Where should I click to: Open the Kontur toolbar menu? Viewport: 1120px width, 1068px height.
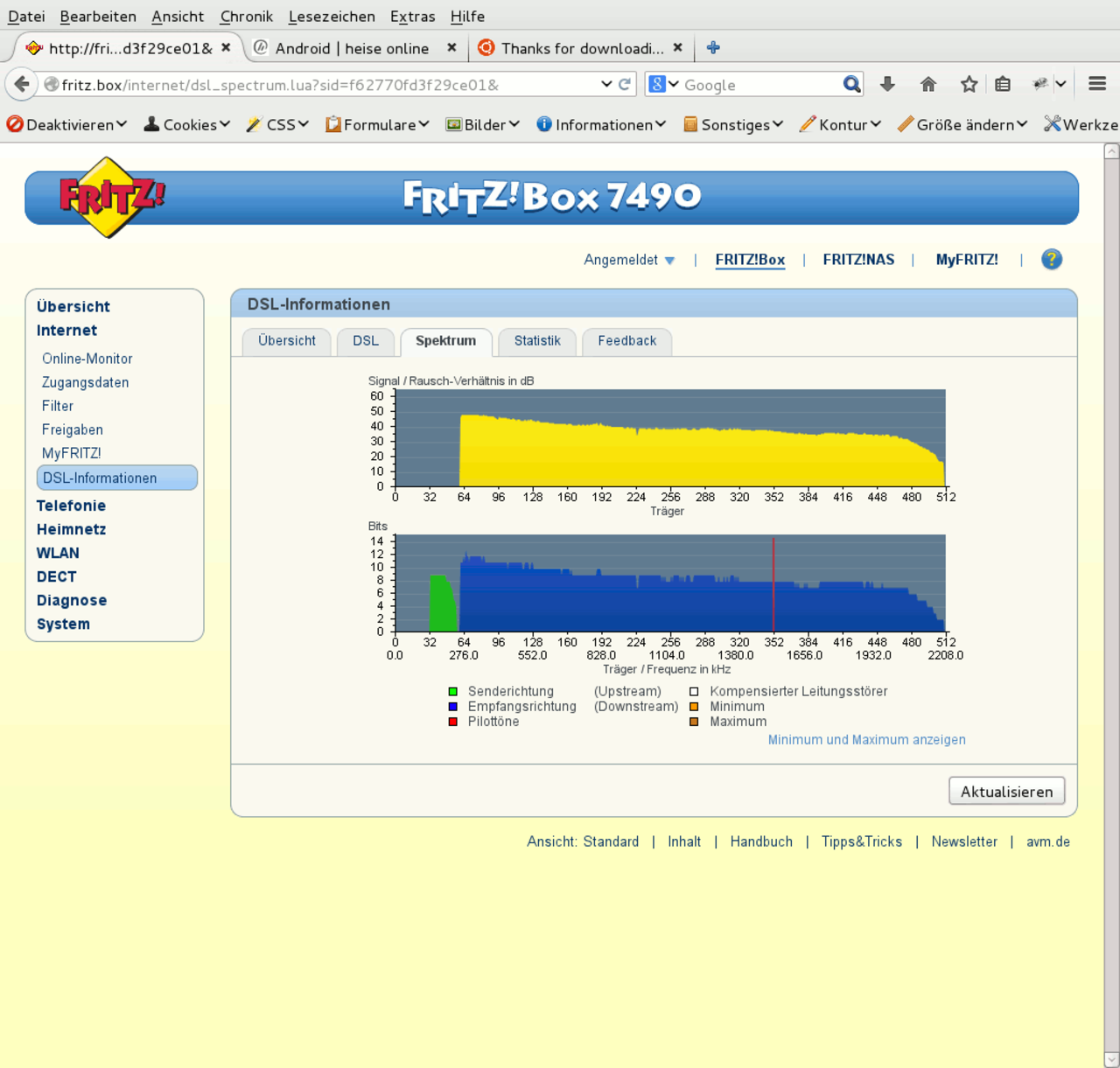point(840,124)
